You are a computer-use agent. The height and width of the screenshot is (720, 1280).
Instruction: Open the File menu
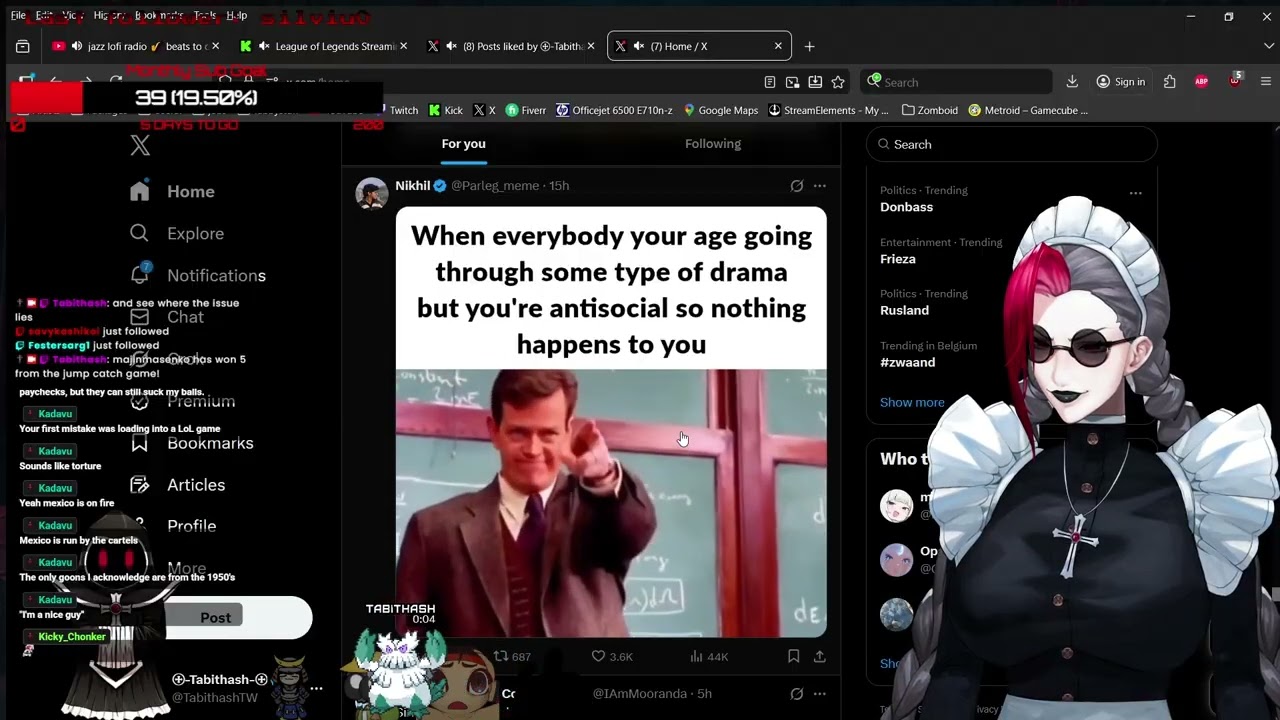coord(18,16)
